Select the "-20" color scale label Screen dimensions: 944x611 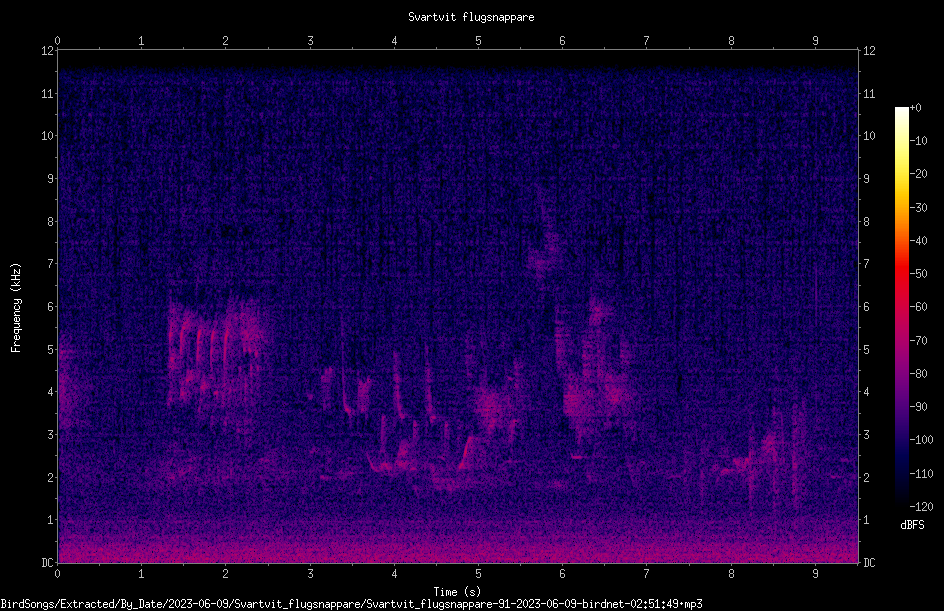pyautogui.click(x=918, y=174)
